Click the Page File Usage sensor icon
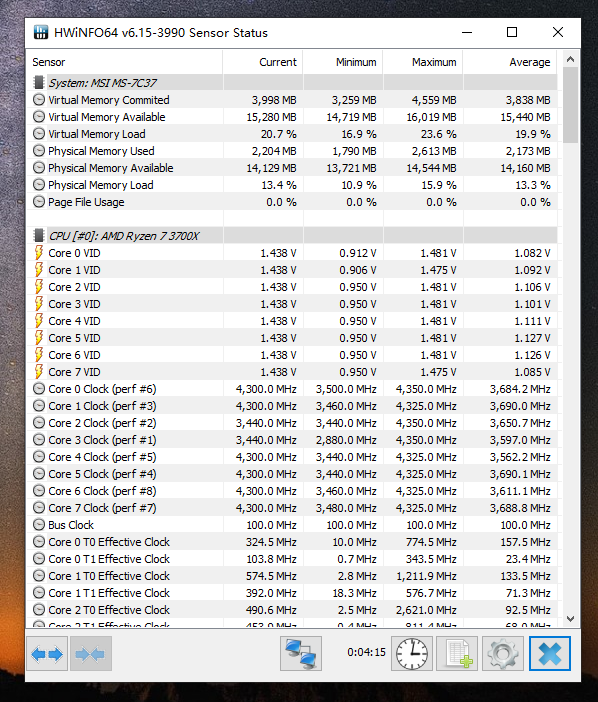The image size is (598, 702). tap(39, 202)
